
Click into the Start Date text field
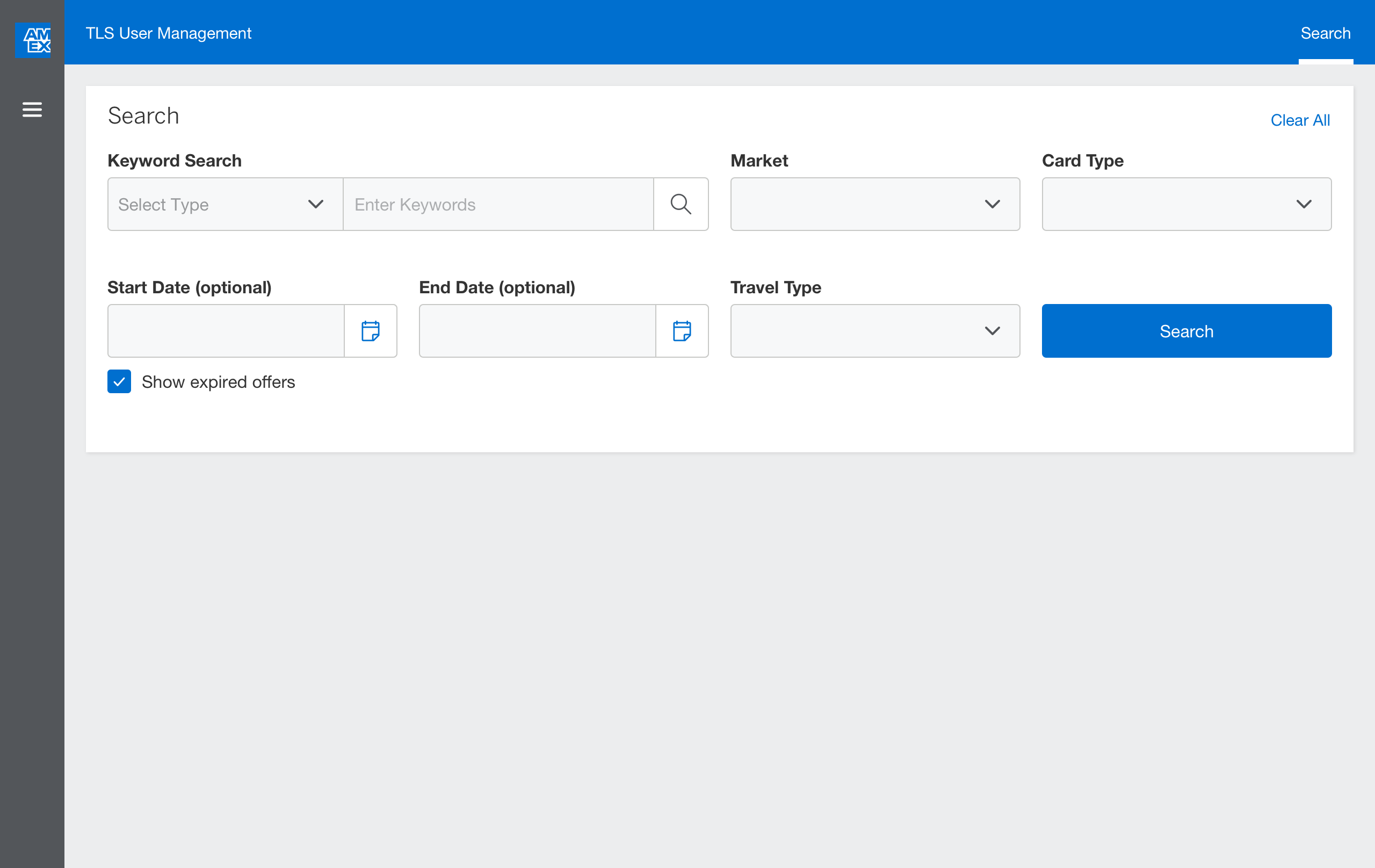pyautogui.click(x=226, y=331)
